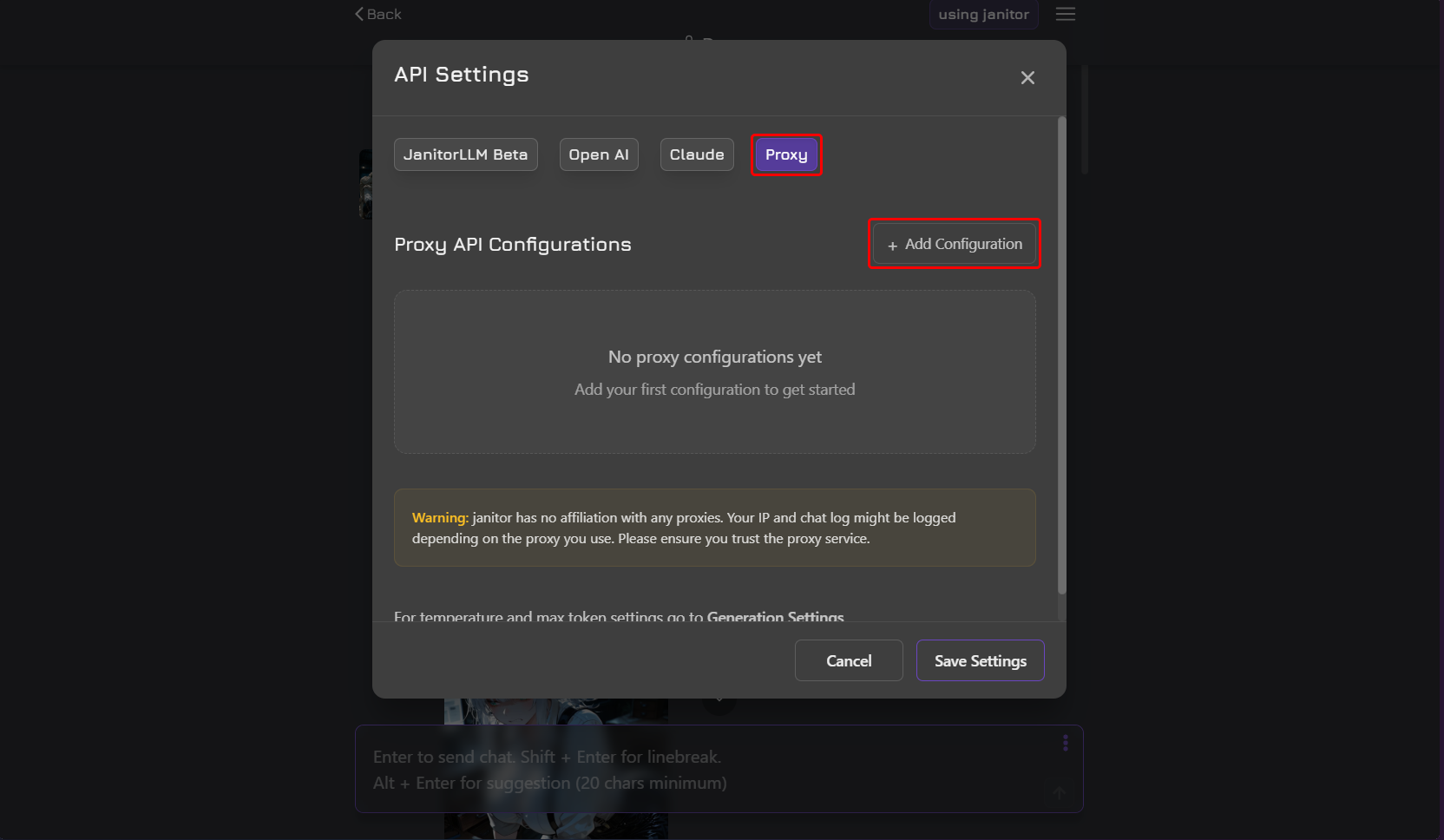The image size is (1444, 840).
Task: Choose the Claude tab
Action: point(696,154)
